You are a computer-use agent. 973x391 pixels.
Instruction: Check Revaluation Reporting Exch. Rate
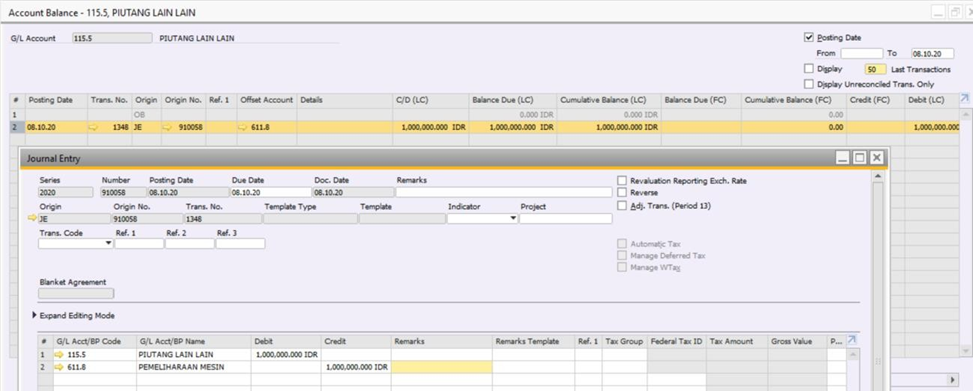tap(622, 181)
